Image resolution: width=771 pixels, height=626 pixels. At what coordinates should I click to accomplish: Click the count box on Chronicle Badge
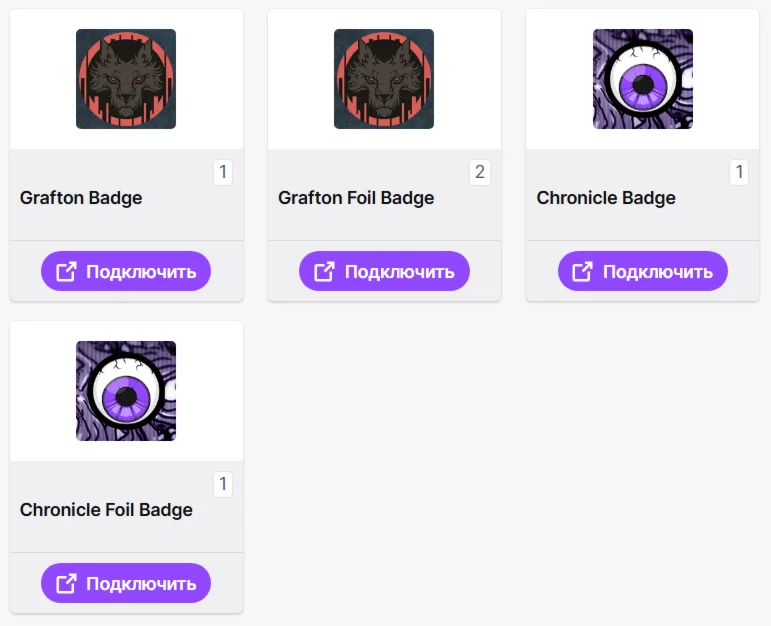coord(740,172)
